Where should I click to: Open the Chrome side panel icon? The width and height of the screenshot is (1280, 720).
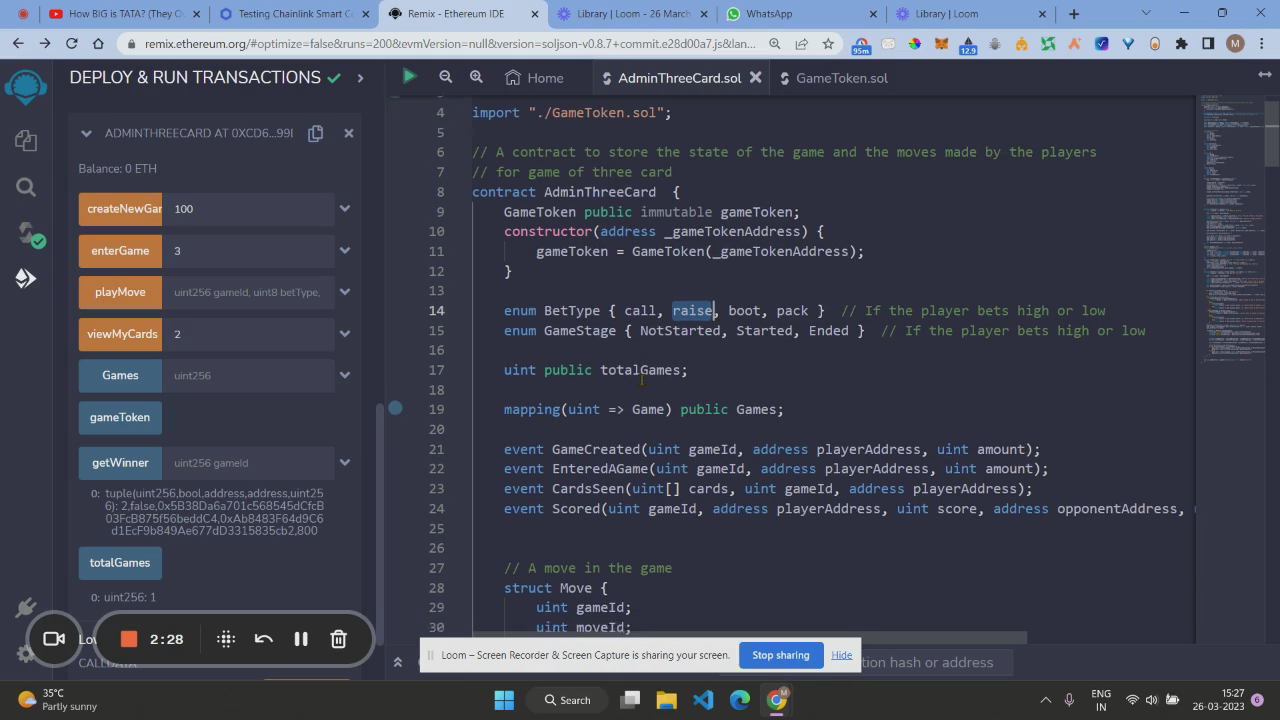click(x=1208, y=44)
